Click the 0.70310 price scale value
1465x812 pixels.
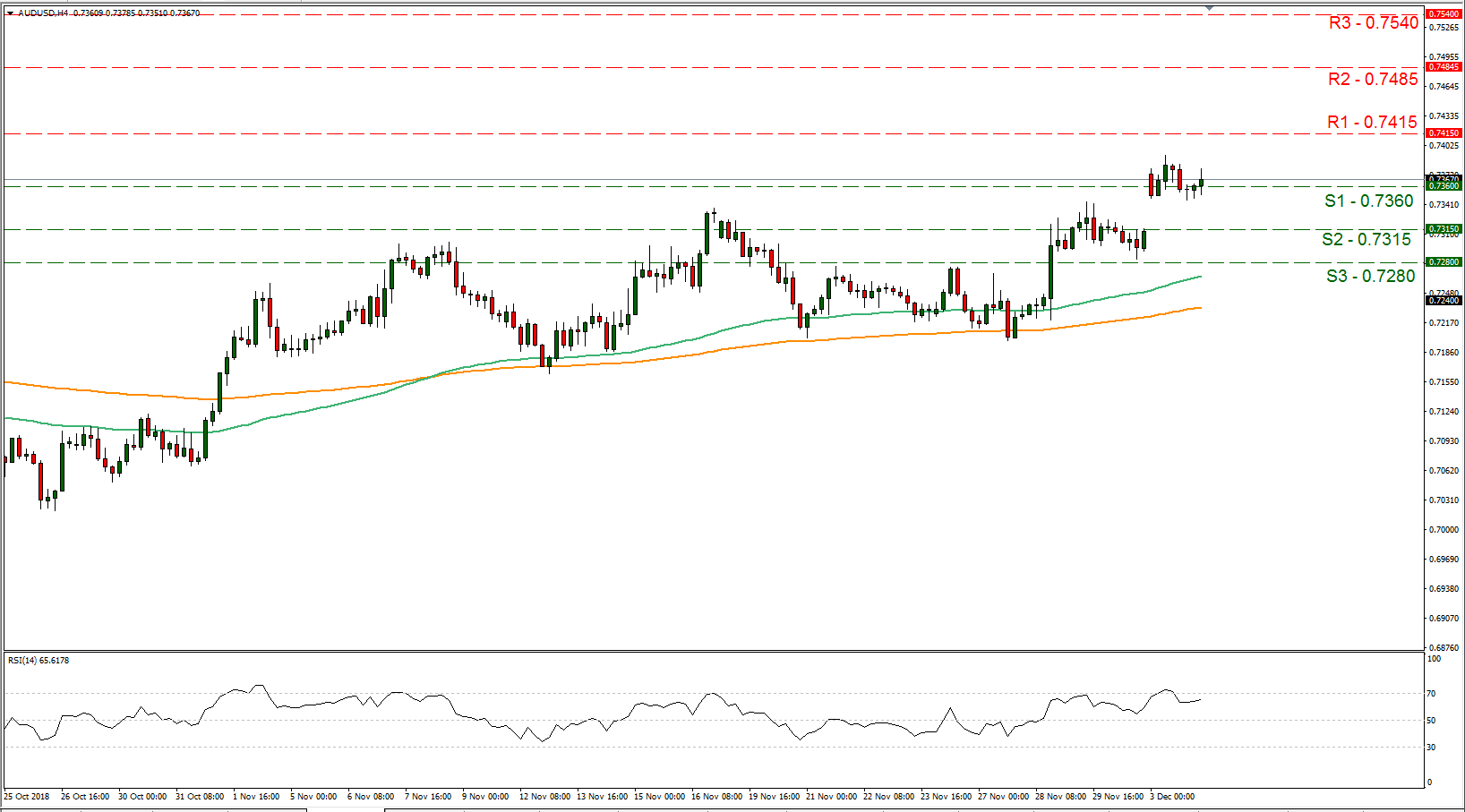(x=1444, y=500)
